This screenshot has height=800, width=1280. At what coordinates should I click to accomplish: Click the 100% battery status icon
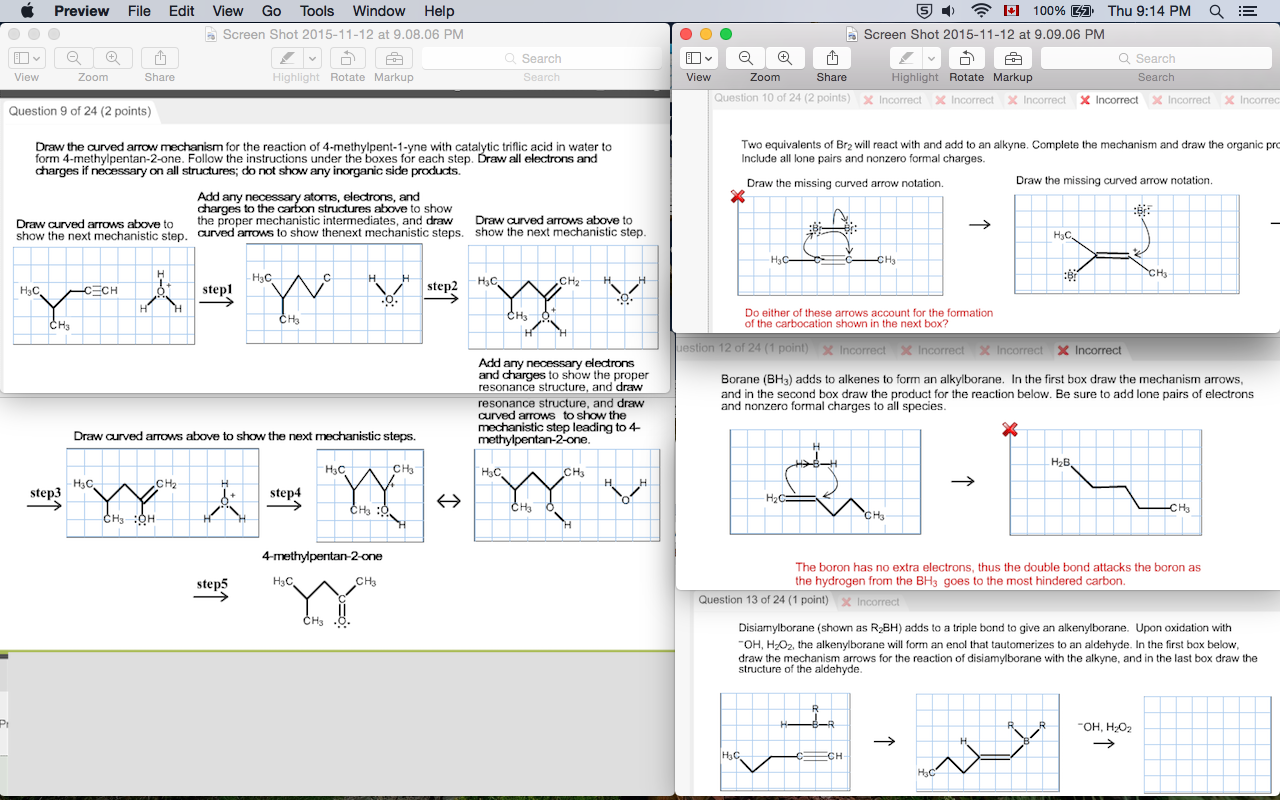click(1063, 11)
